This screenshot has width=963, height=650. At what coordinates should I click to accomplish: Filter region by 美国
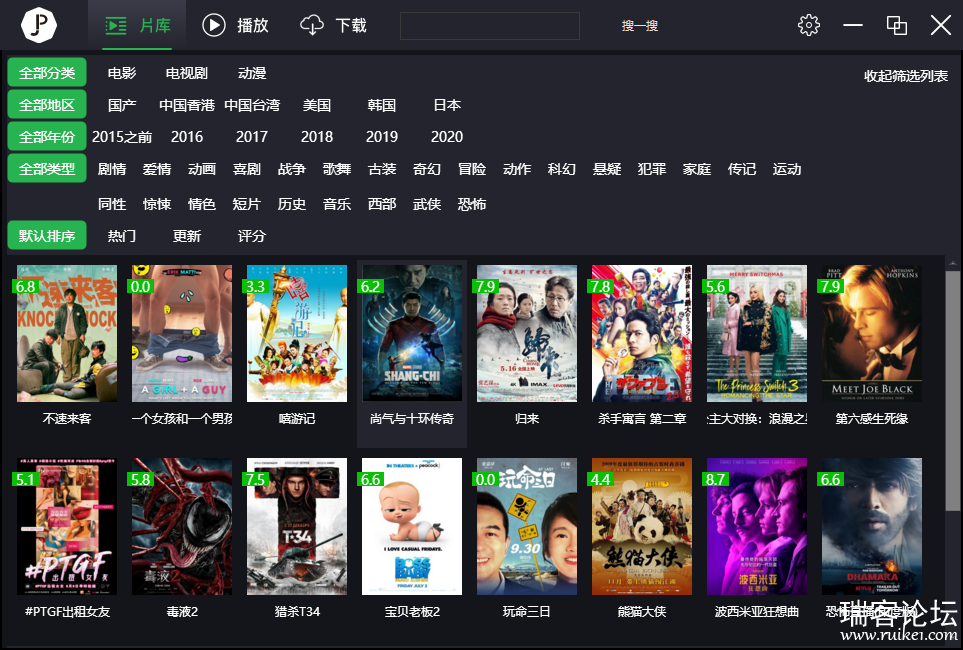tap(317, 105)
